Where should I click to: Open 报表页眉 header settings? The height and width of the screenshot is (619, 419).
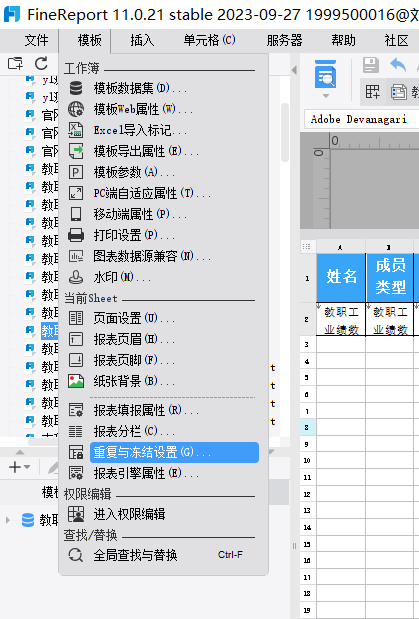pos(134,339)
